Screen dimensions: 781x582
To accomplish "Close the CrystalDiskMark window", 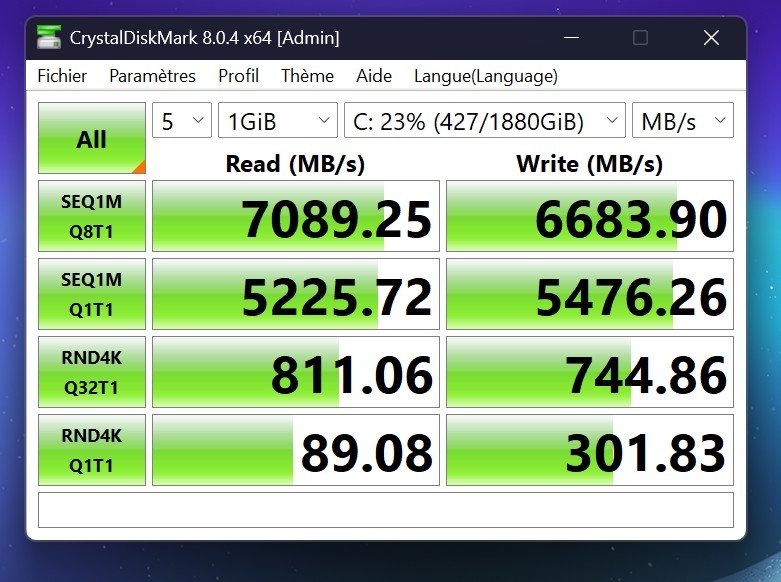I will click(711, 37).
